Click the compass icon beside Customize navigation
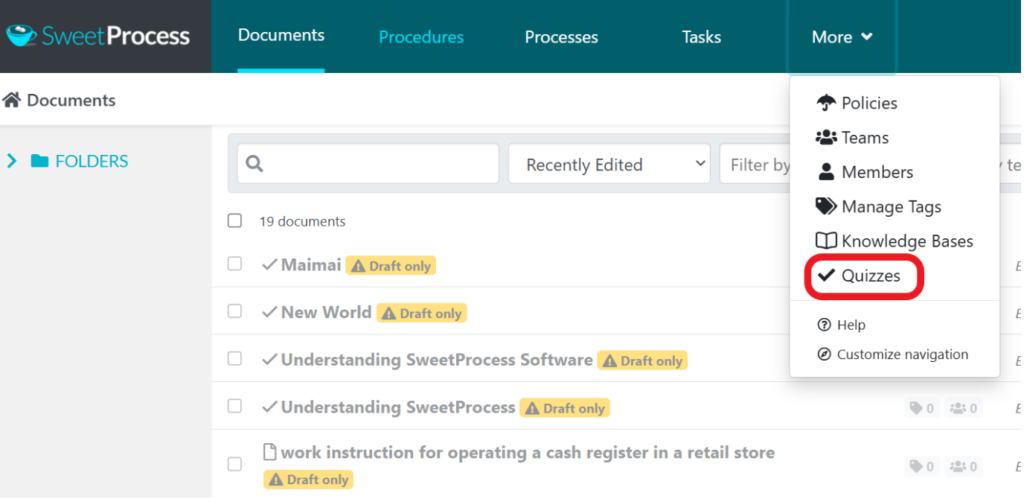The image size is (1024, 502). [x=824, y=354]
